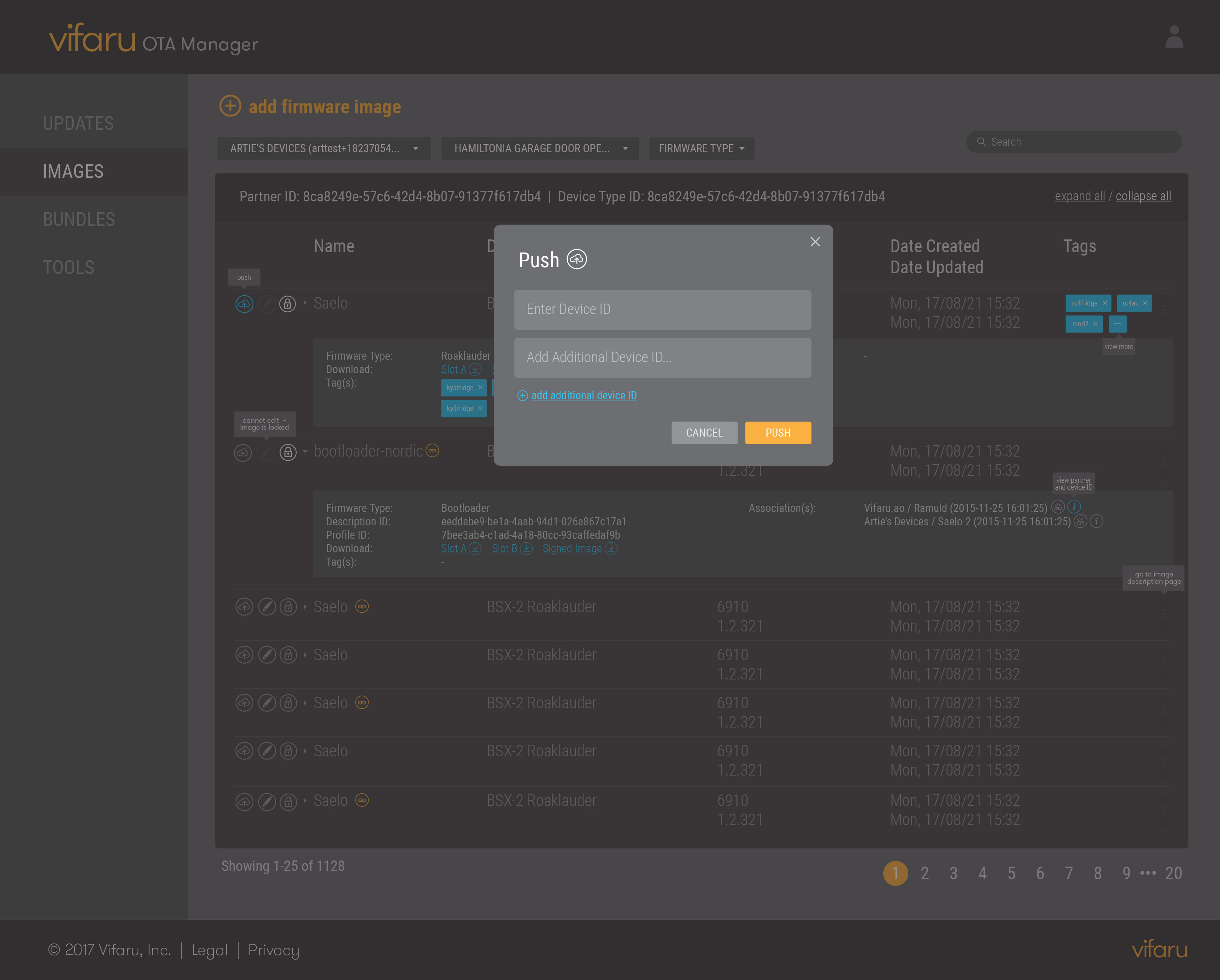Click the Enter Device ID field
The image size is (1220, 980).
point(662,309)
